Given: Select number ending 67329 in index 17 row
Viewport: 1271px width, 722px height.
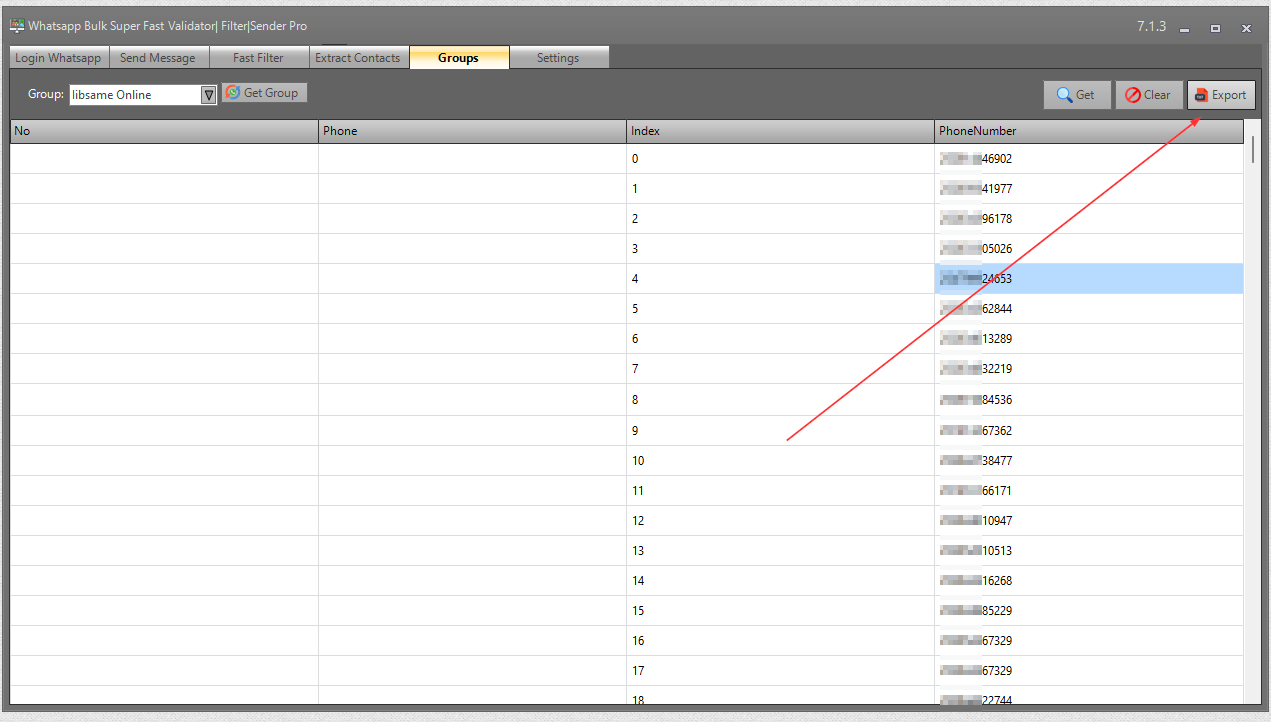Looking at the screenshot, I should (1089, 671).
